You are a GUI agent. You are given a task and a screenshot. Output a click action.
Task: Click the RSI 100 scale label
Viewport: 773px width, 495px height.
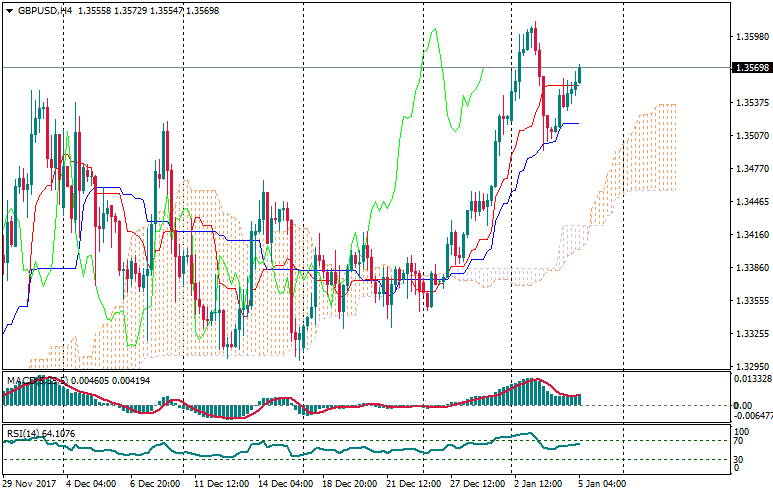tap(741, 431)
